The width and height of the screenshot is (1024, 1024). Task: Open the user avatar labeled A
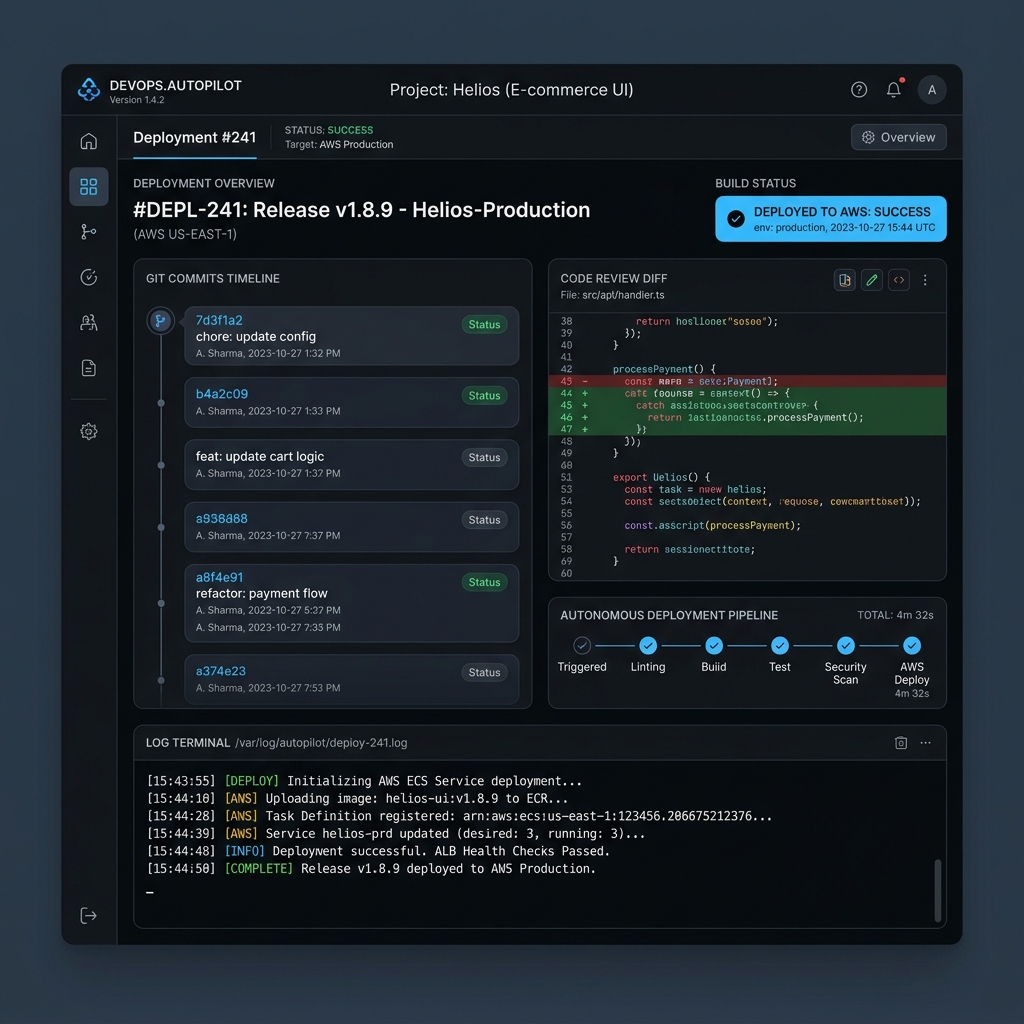click(x=932, y=89)
